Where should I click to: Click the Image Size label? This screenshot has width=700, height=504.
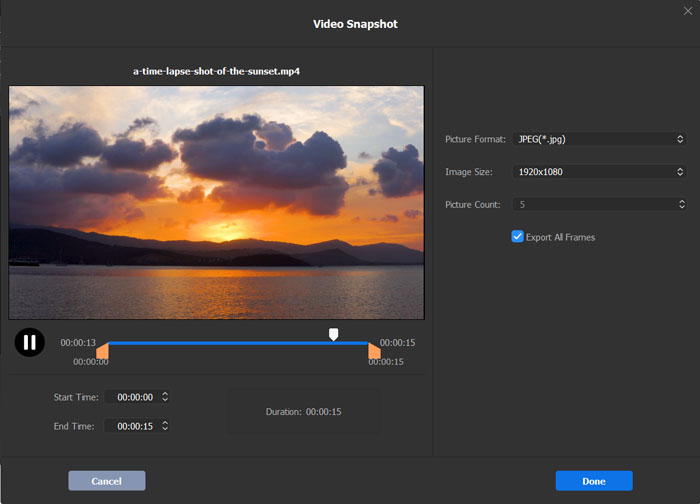(x=469, y=172)
